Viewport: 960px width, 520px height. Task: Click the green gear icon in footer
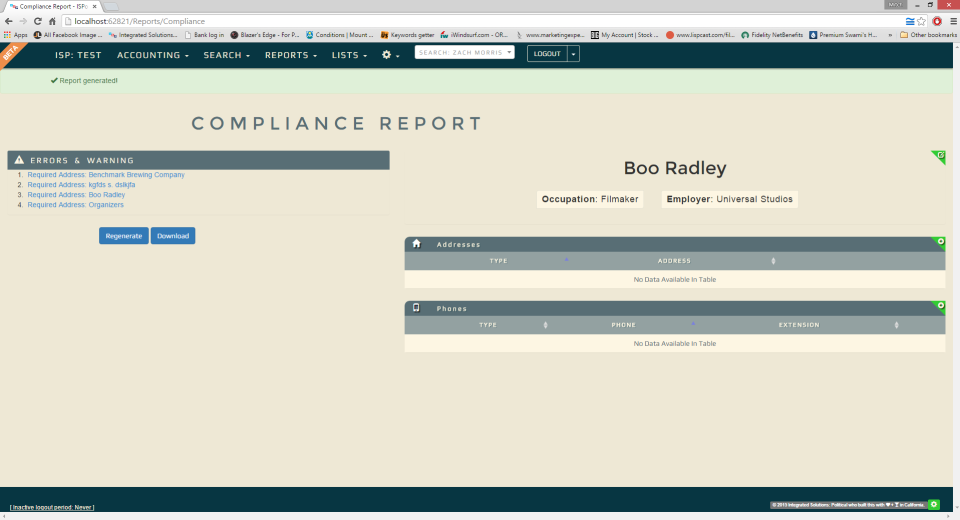[x=934, y=505]
